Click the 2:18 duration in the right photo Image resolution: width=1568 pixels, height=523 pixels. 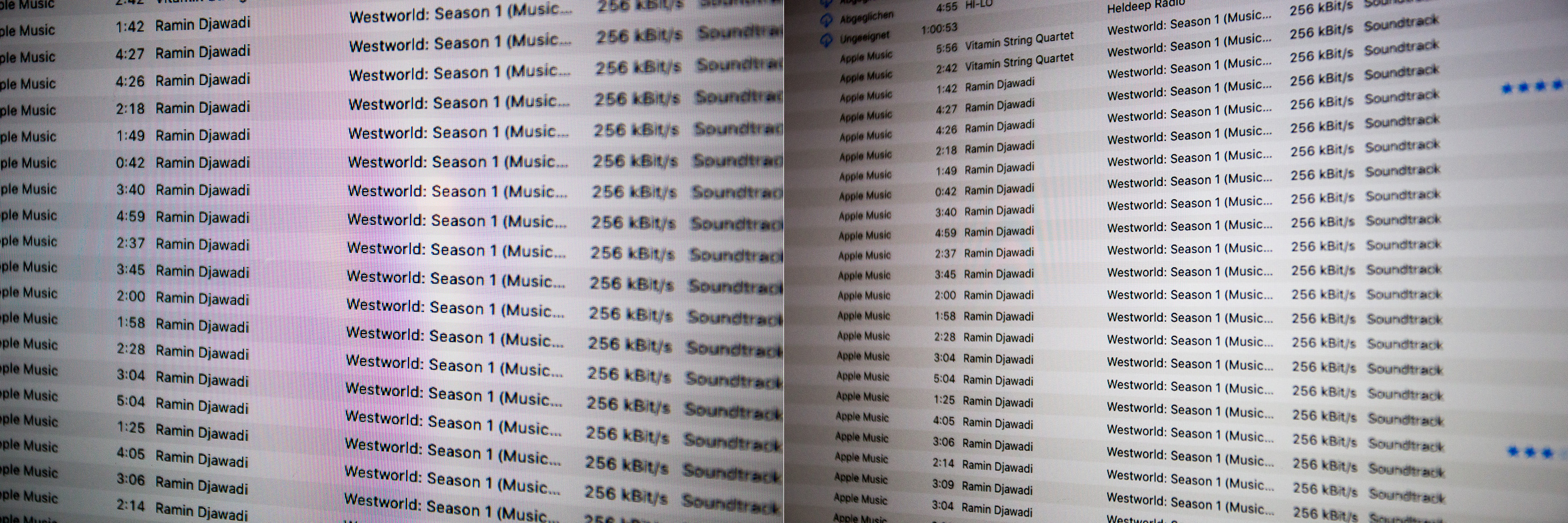946,151
